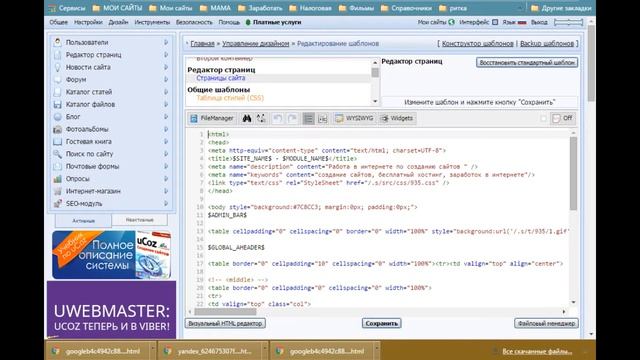Switch to the Активные tab
Viewport: 640px width, 360px height.
point(83,221)
